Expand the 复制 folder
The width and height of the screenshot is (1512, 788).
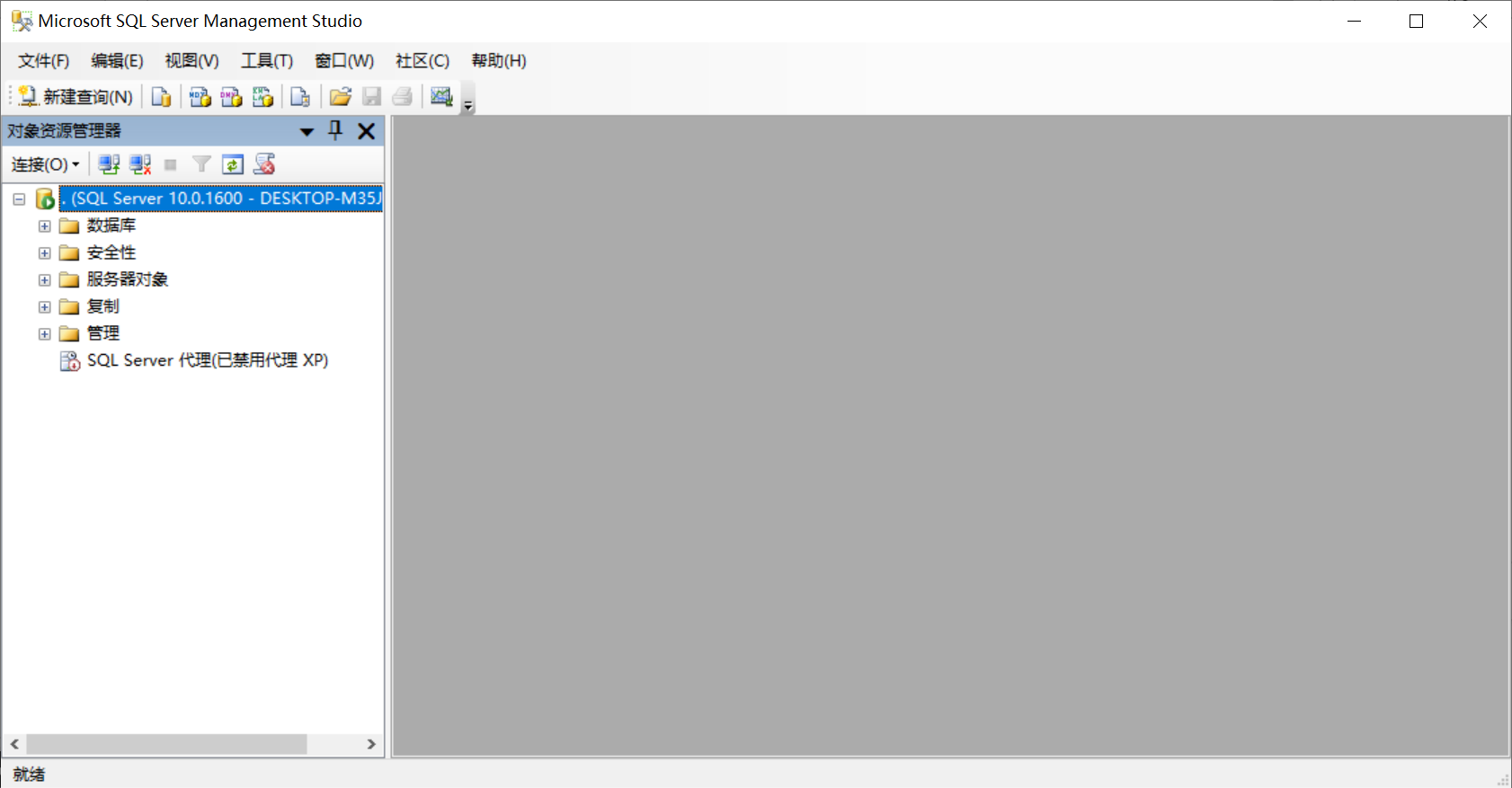(44, 306)
